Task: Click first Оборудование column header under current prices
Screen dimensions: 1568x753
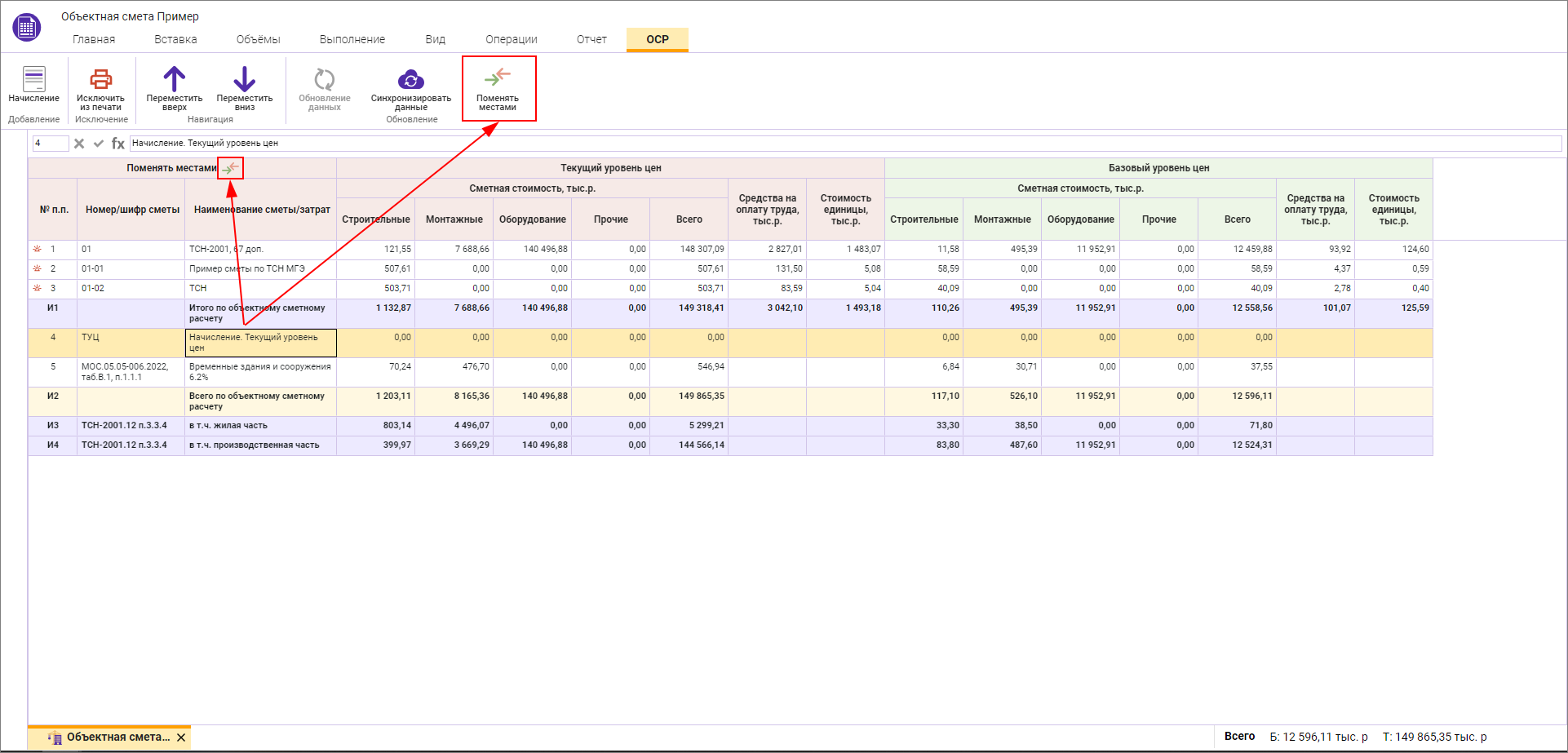Action: point(532,219)
